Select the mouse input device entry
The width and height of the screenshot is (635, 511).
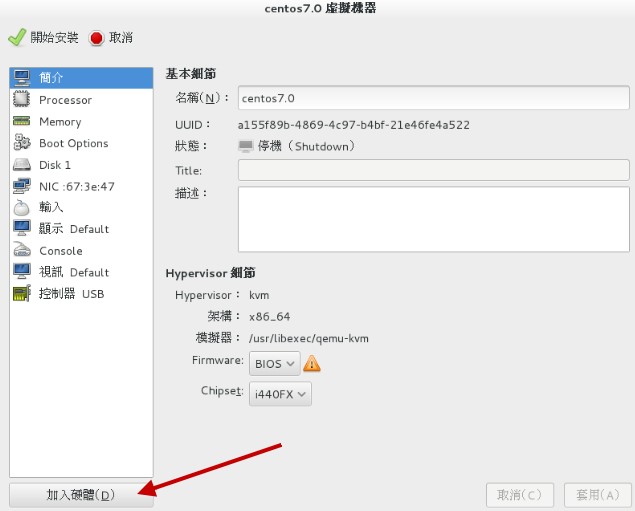tap(50, 208)
